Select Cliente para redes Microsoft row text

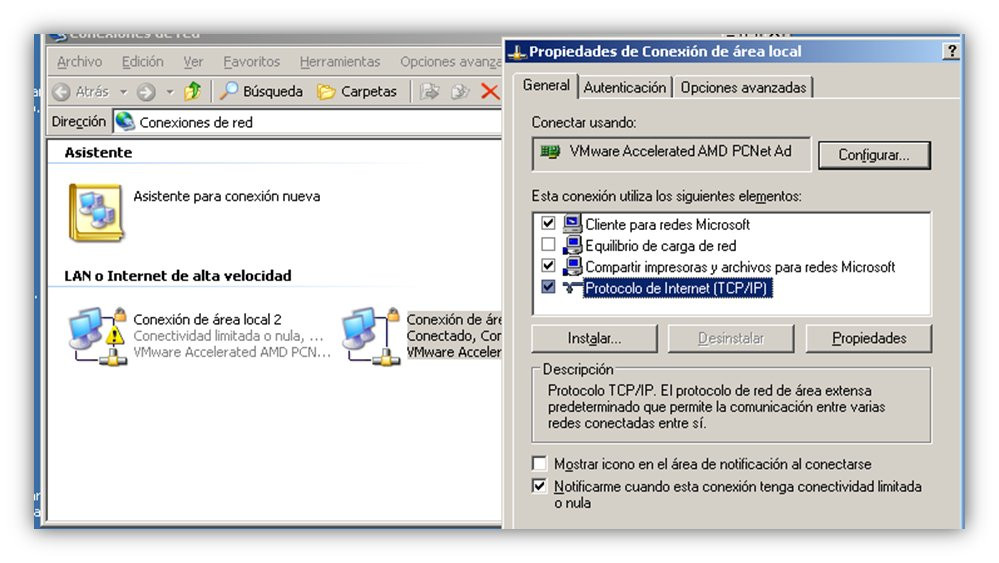pyautogui.click(x=667, y=224)
